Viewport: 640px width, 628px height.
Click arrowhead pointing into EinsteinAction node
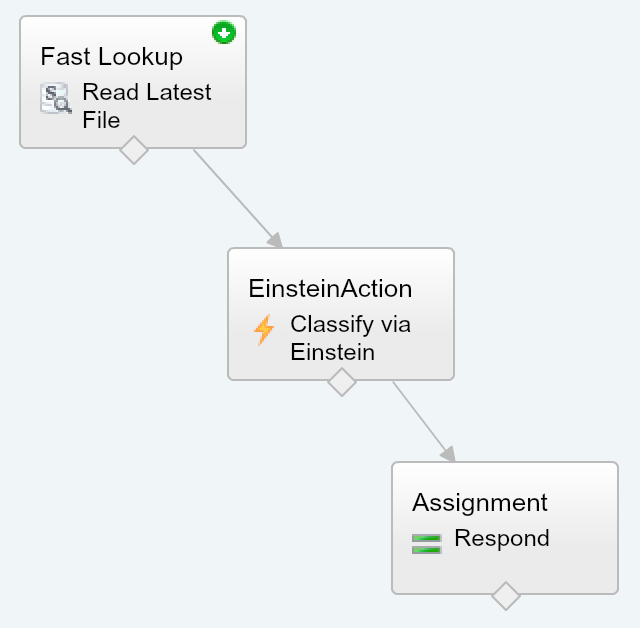click(x=276, y=240)
